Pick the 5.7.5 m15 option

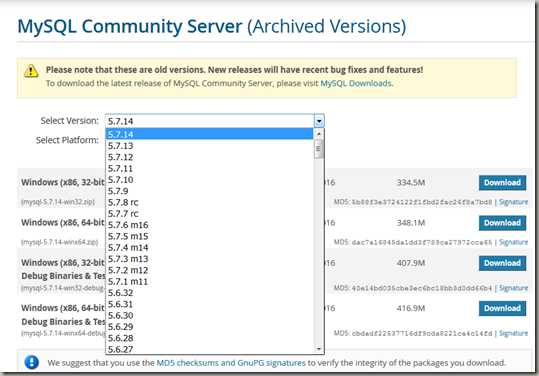point(209,236)
